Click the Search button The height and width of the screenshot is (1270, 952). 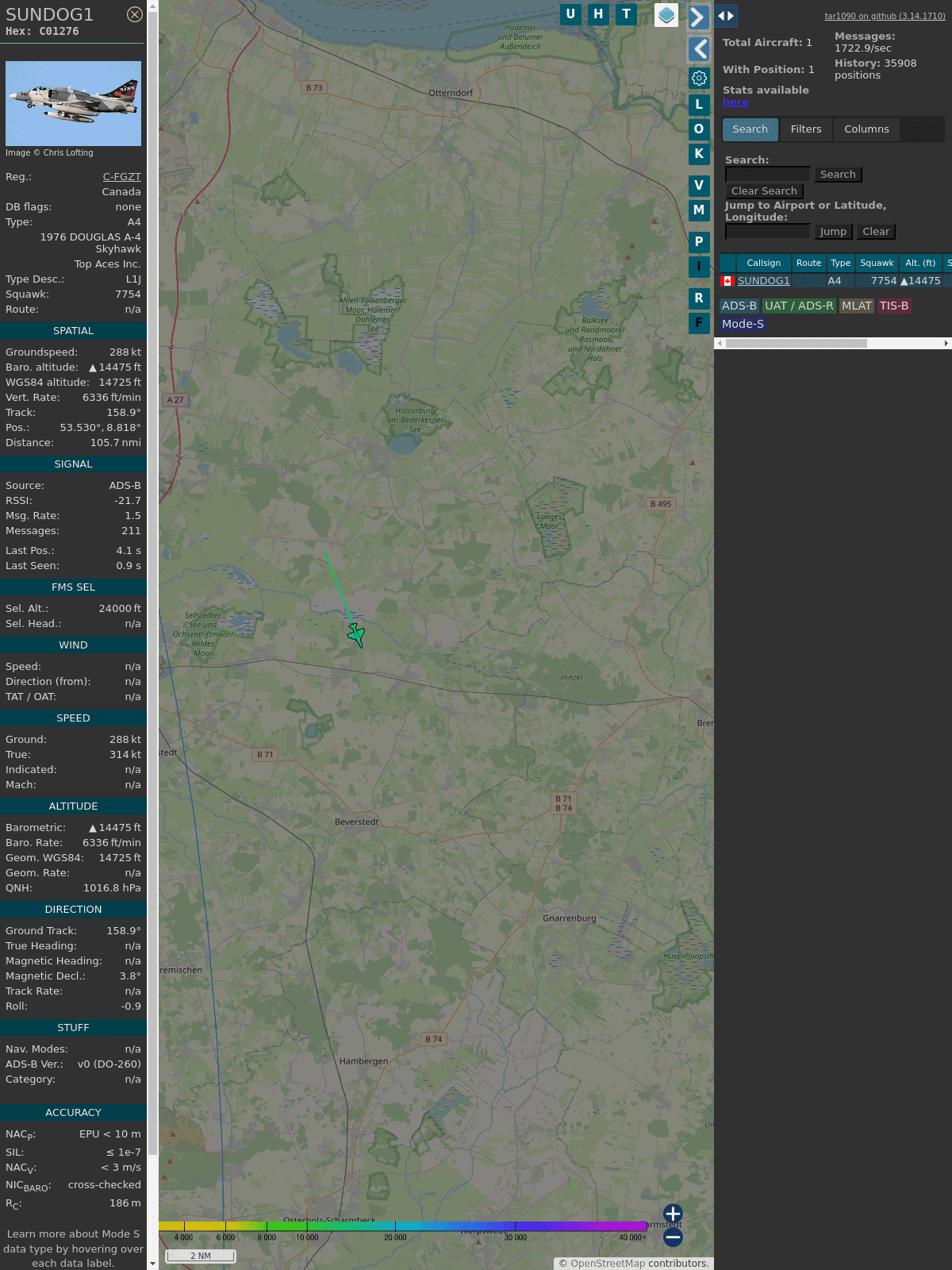point(838,175)
